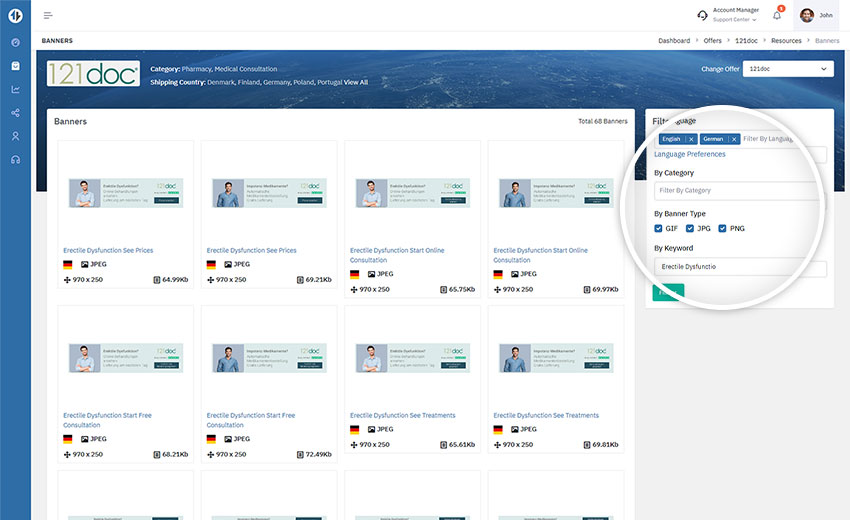Uncheck the PNG banner type

723,229
